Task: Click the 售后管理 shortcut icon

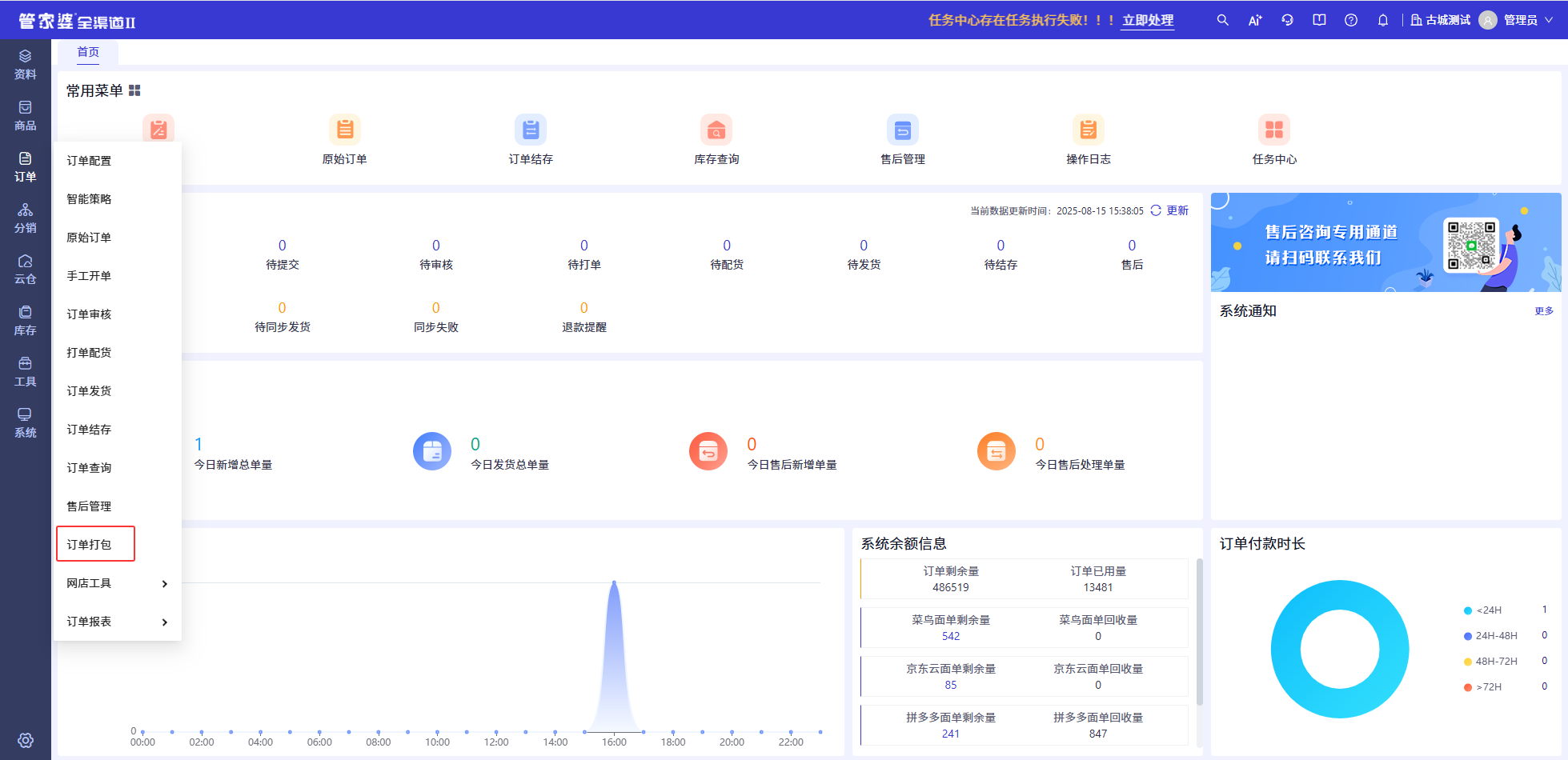Action: coord(903,129)
